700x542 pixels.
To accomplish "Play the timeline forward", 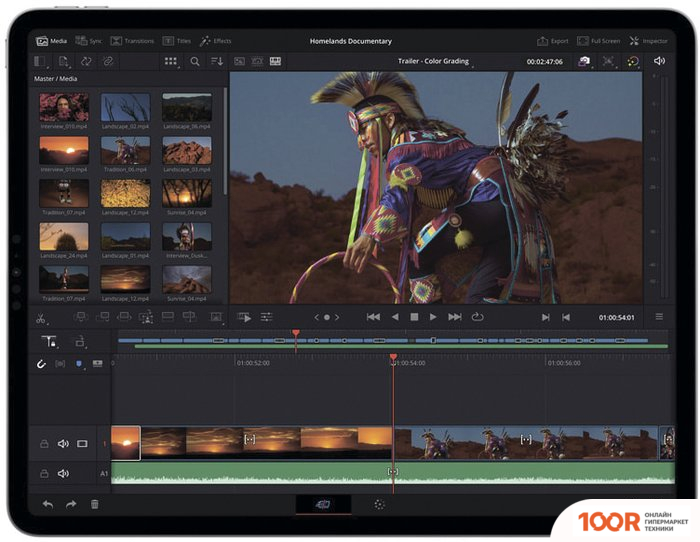I will click(433, 317).
